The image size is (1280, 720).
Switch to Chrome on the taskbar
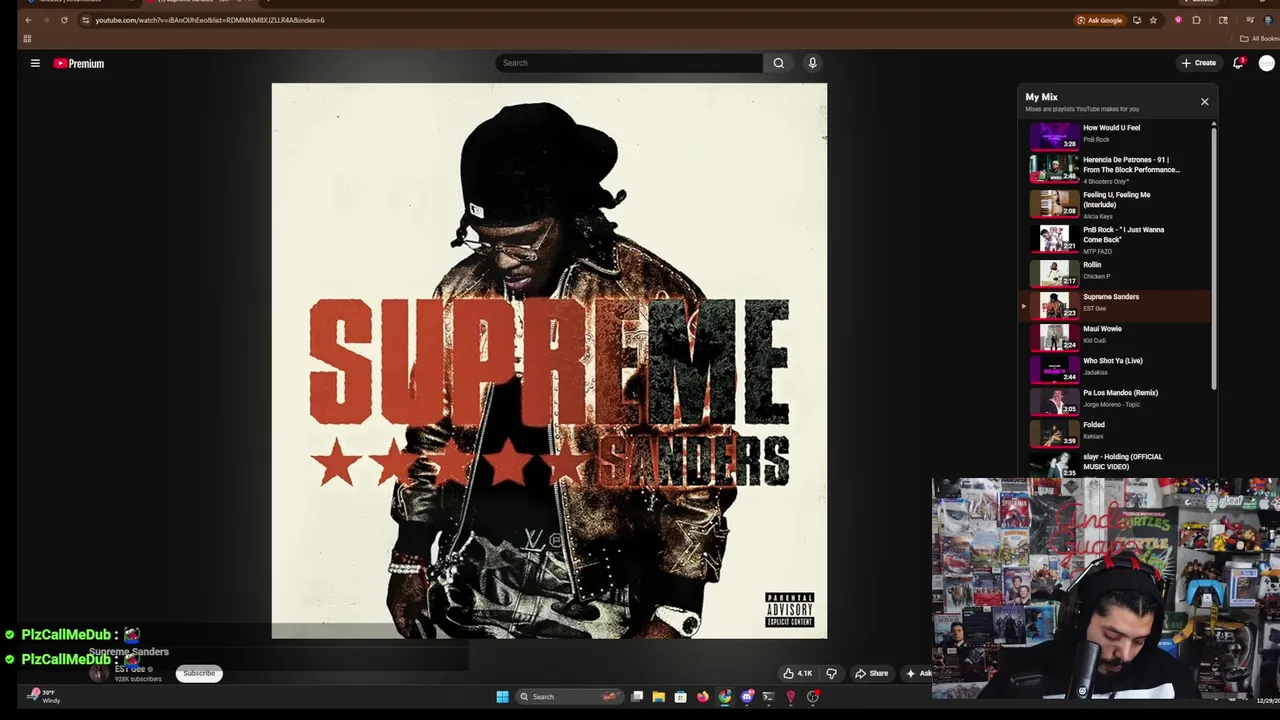point(725,697)
